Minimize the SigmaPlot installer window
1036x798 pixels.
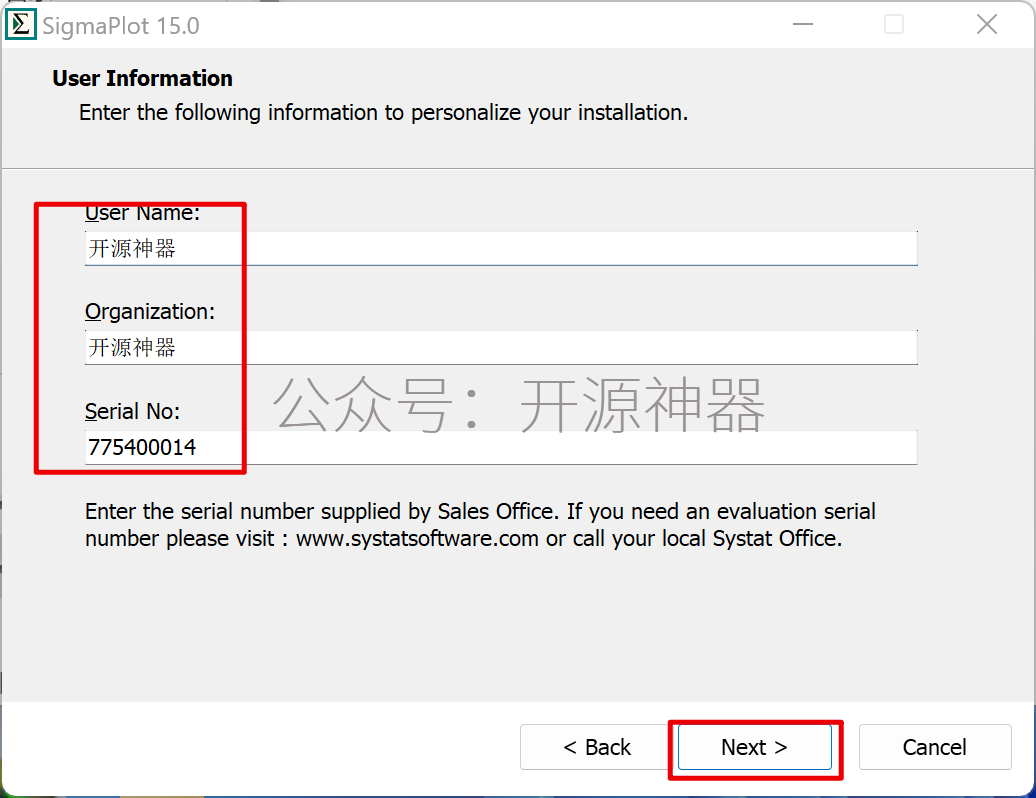(x=803, y=25)
